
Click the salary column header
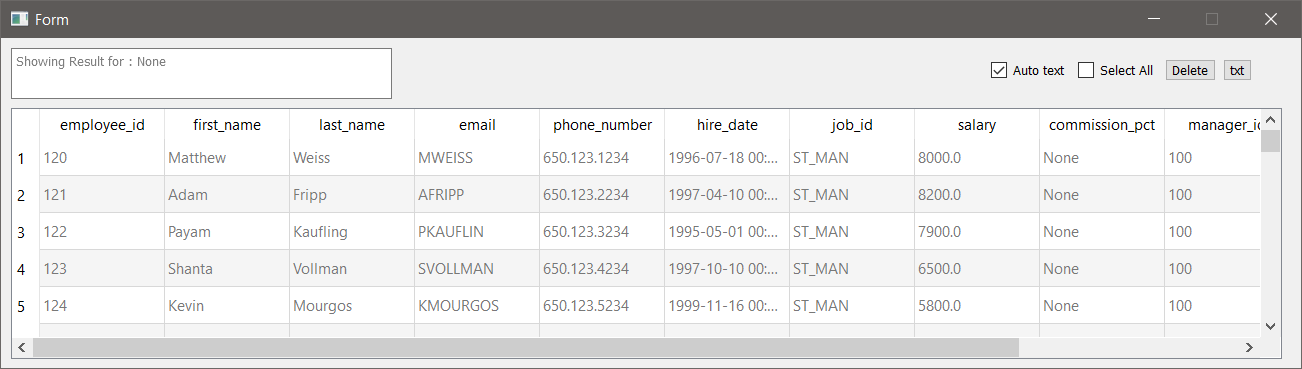click(977, 125)
